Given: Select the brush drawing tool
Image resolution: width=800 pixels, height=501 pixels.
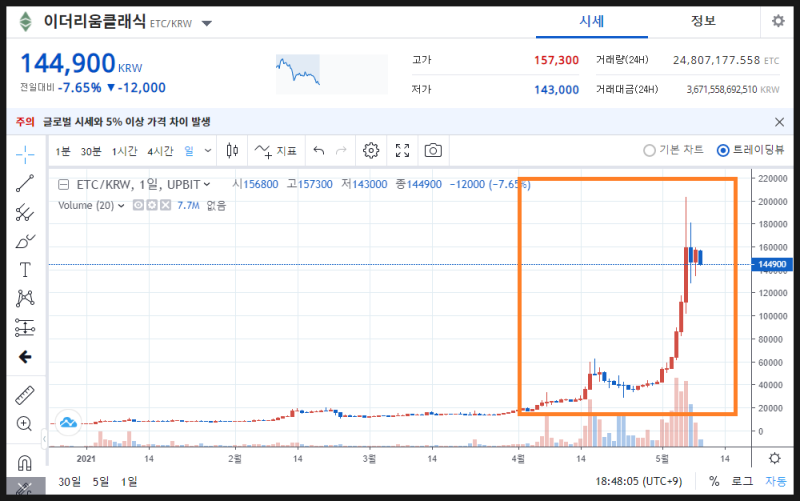Looking at the screenshot, I should [24, 241].
